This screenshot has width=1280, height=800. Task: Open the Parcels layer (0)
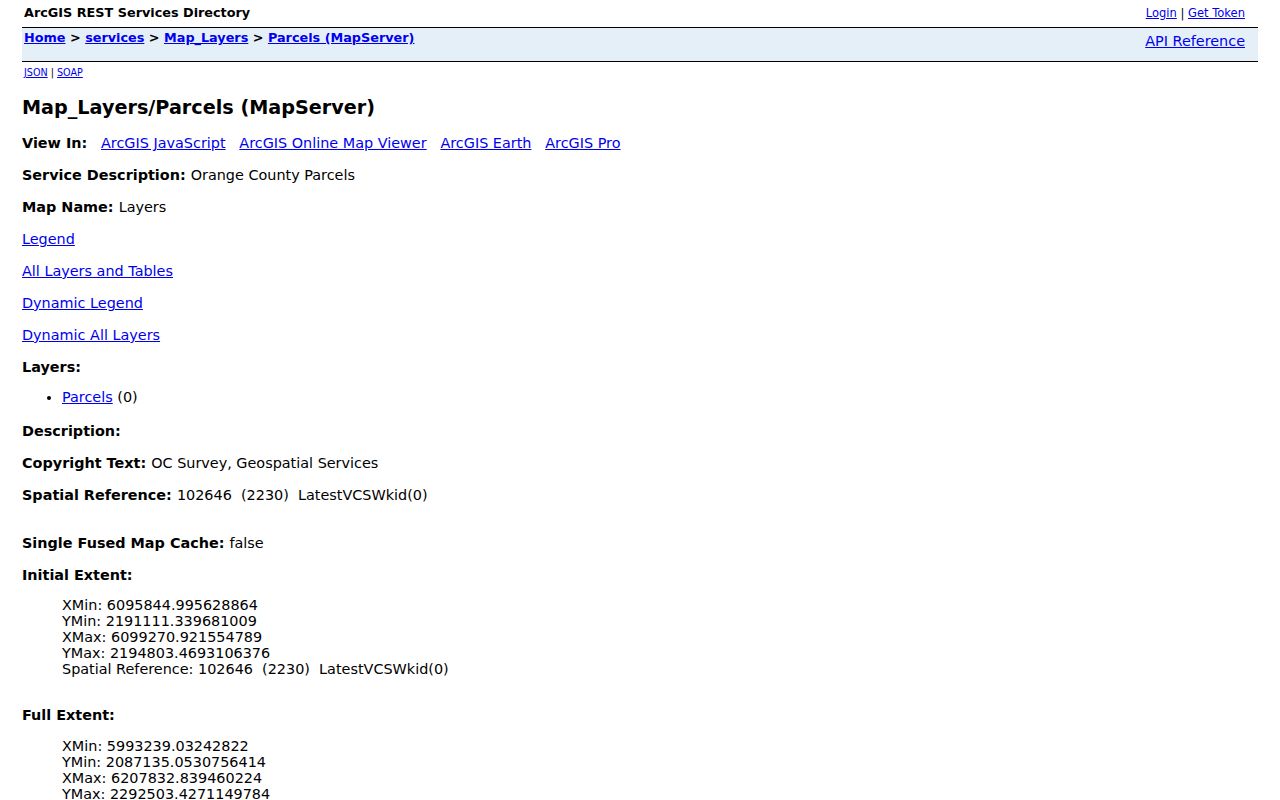coord(87,397)
